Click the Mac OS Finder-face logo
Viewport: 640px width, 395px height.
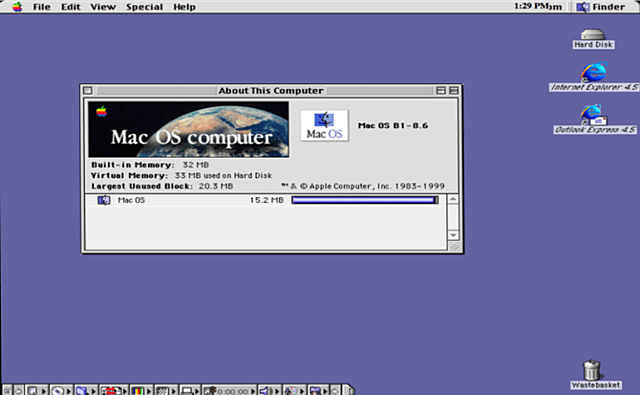pyautogui.click(x=324, y=126)
